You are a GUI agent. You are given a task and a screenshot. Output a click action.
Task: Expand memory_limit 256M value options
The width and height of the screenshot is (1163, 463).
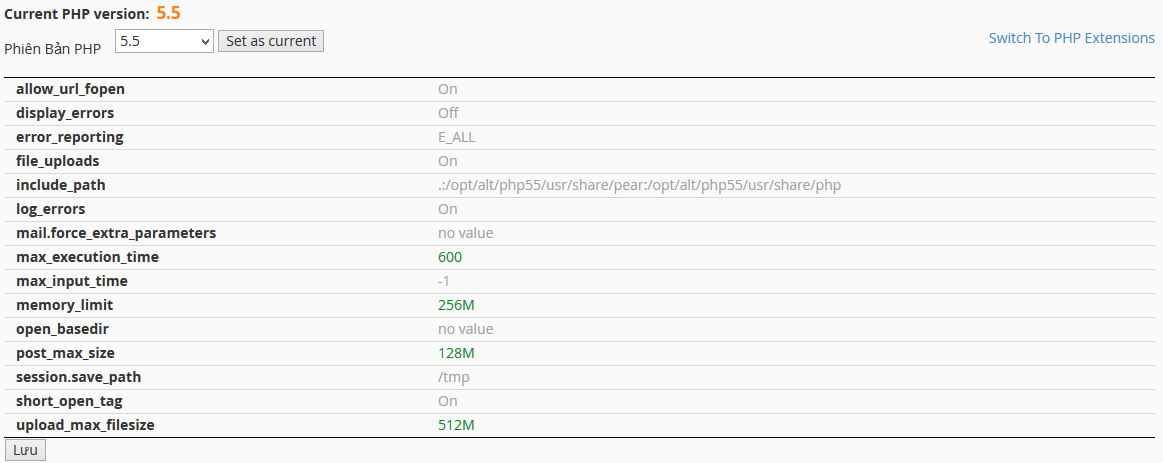coord(455,305)
